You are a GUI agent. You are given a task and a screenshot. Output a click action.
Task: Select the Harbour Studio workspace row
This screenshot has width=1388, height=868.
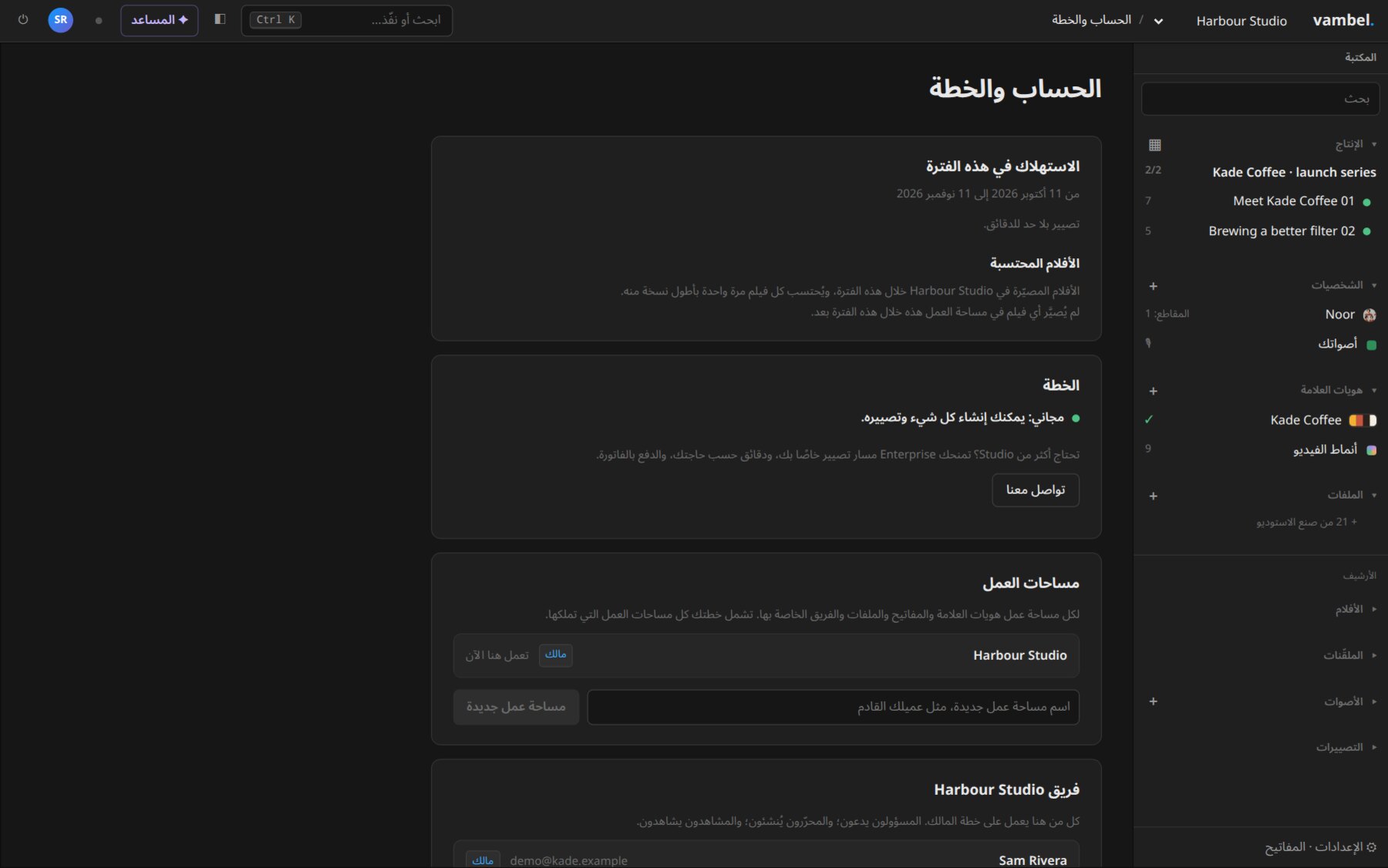point(766,656)
